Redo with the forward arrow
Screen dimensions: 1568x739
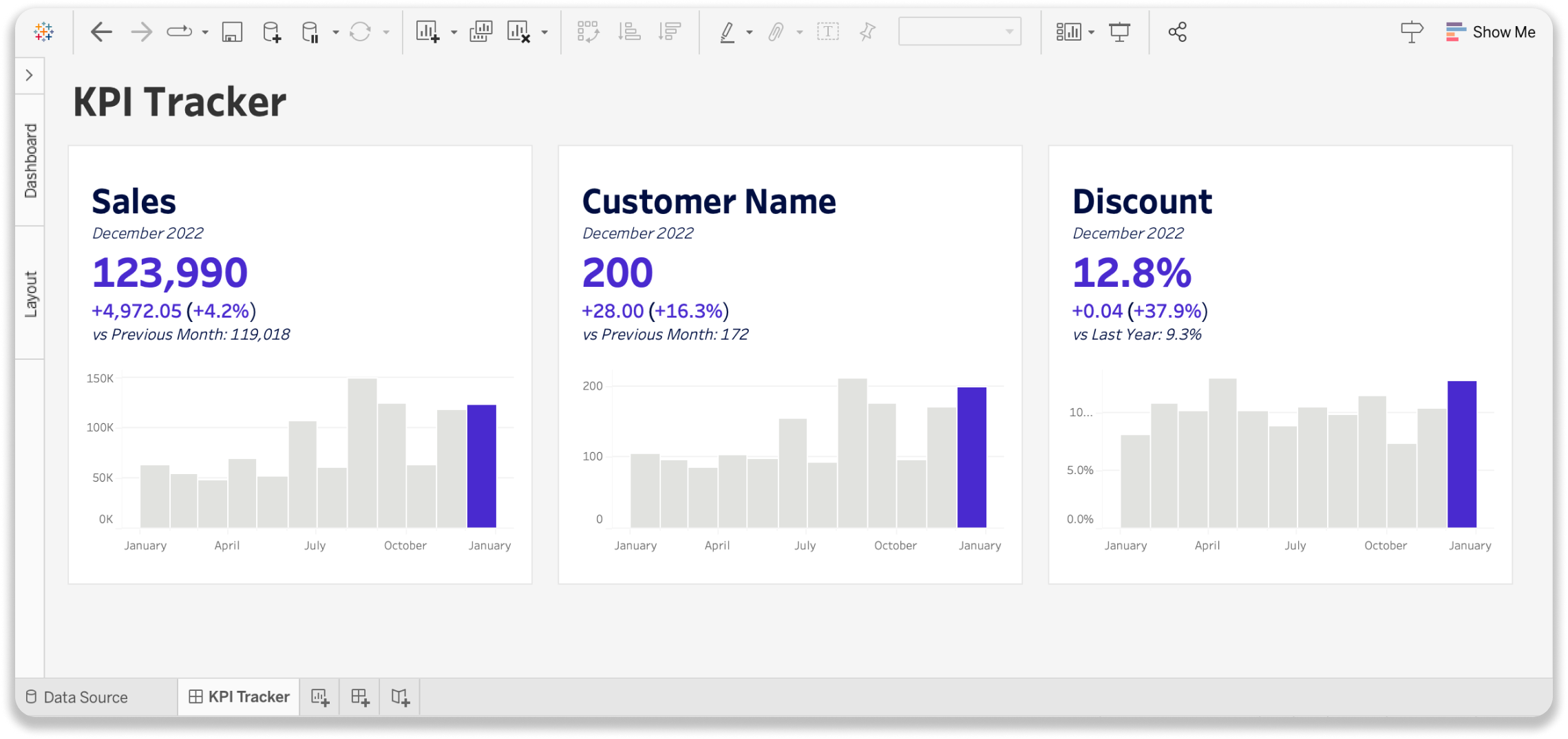[141, 32]
